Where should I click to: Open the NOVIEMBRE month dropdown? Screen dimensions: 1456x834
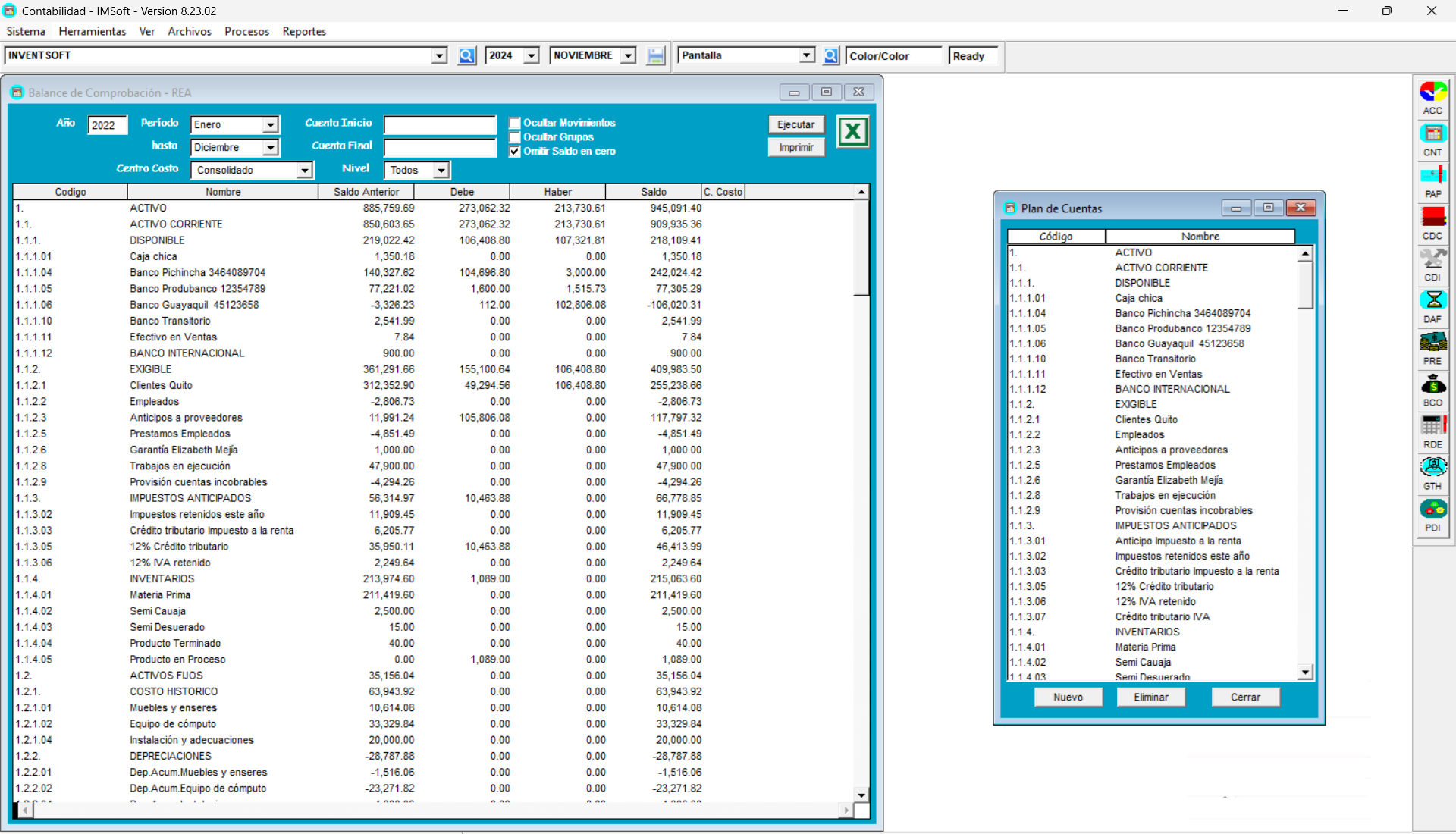coord(627,55)
